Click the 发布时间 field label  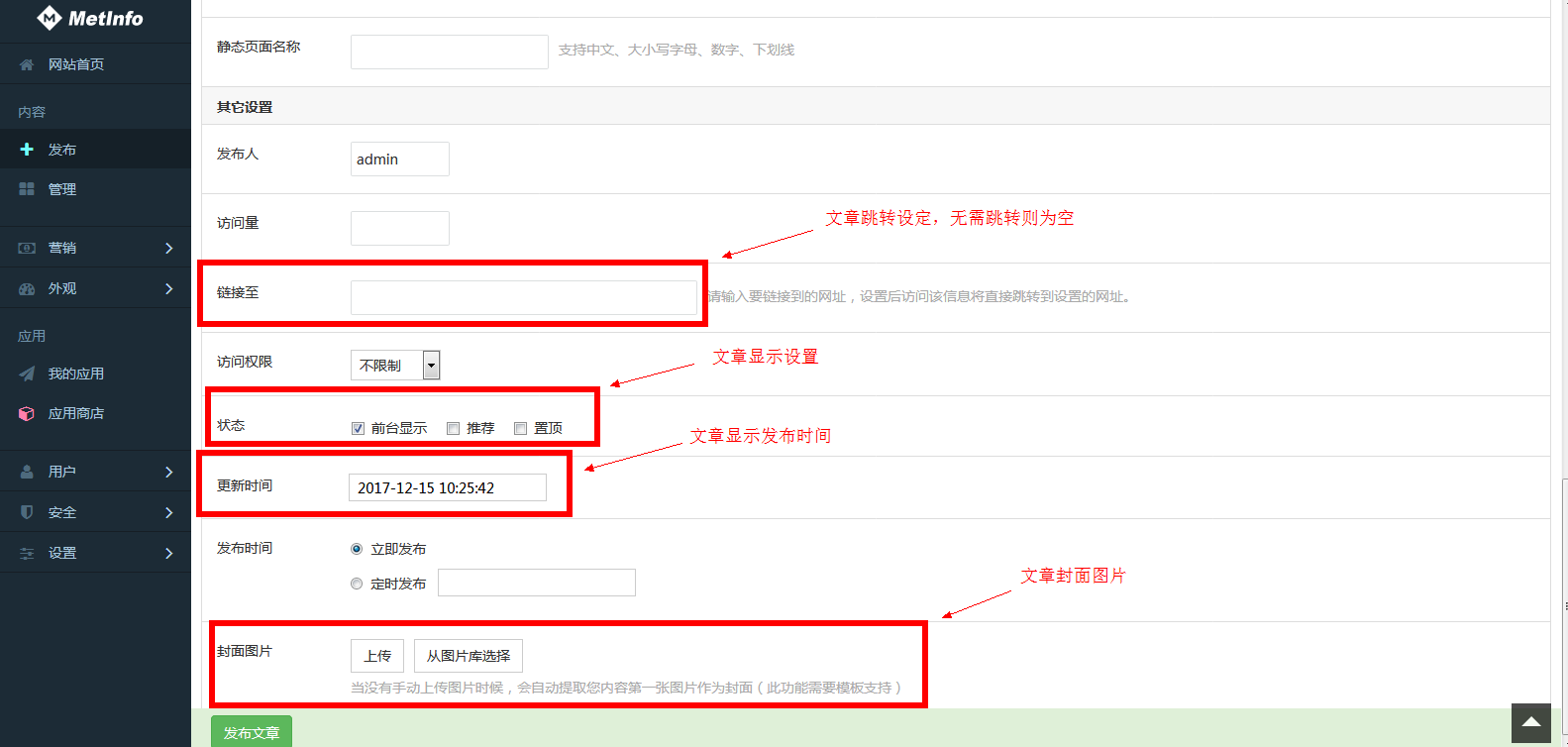(x=245, y=548)
